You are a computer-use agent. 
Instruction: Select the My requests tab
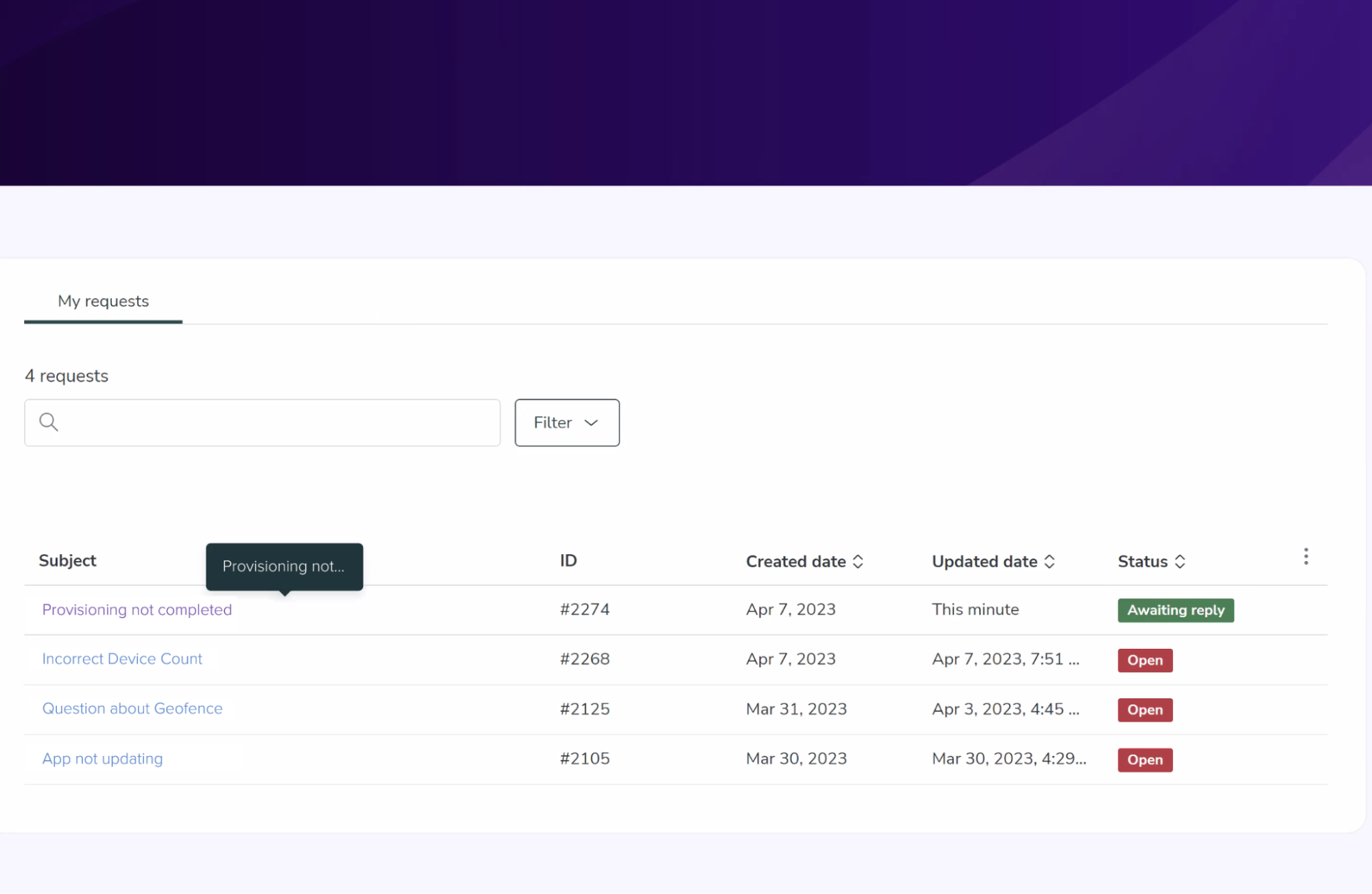[103, 301]
